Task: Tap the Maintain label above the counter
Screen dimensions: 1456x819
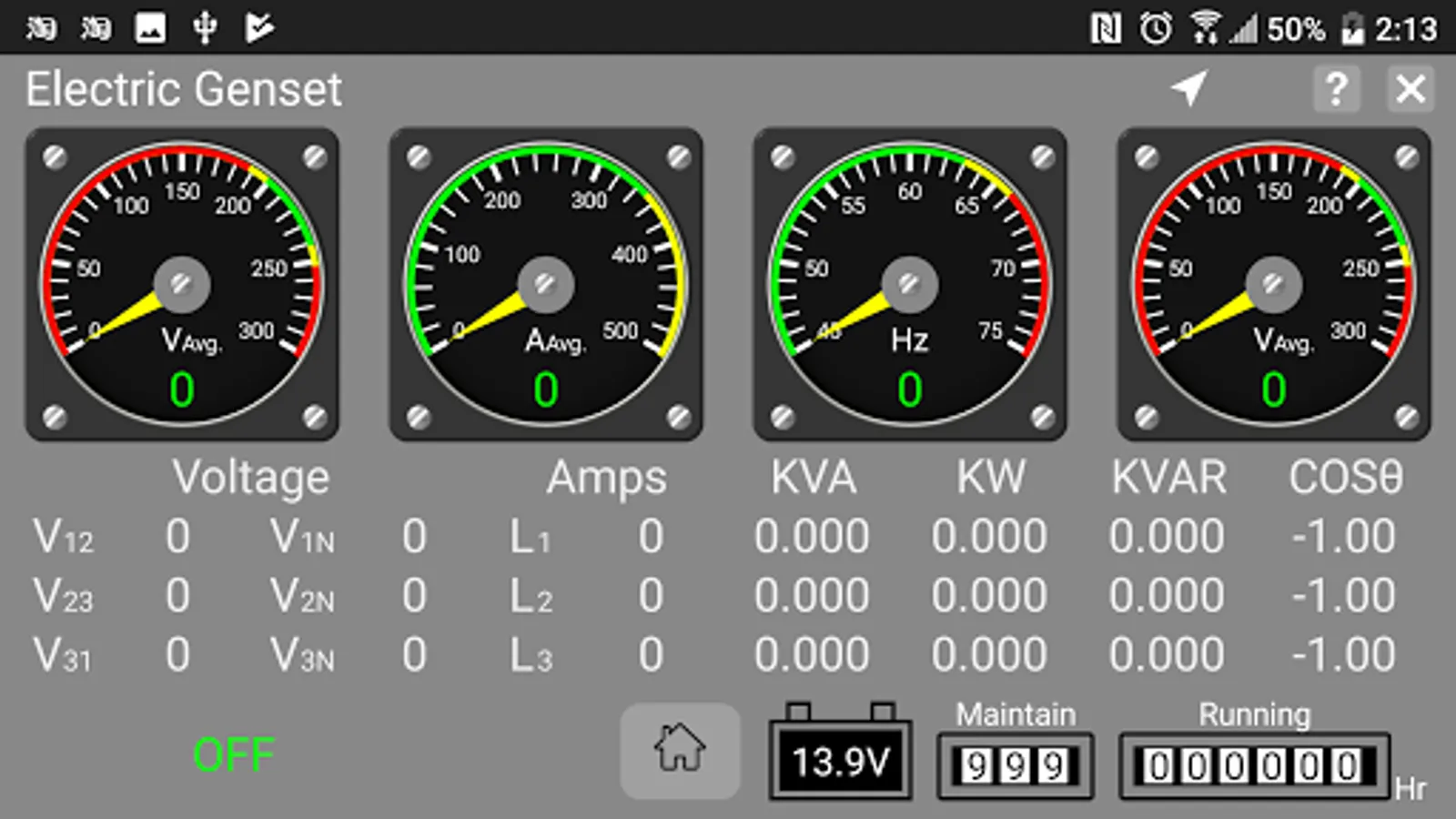Action: tap(1016, 714)
